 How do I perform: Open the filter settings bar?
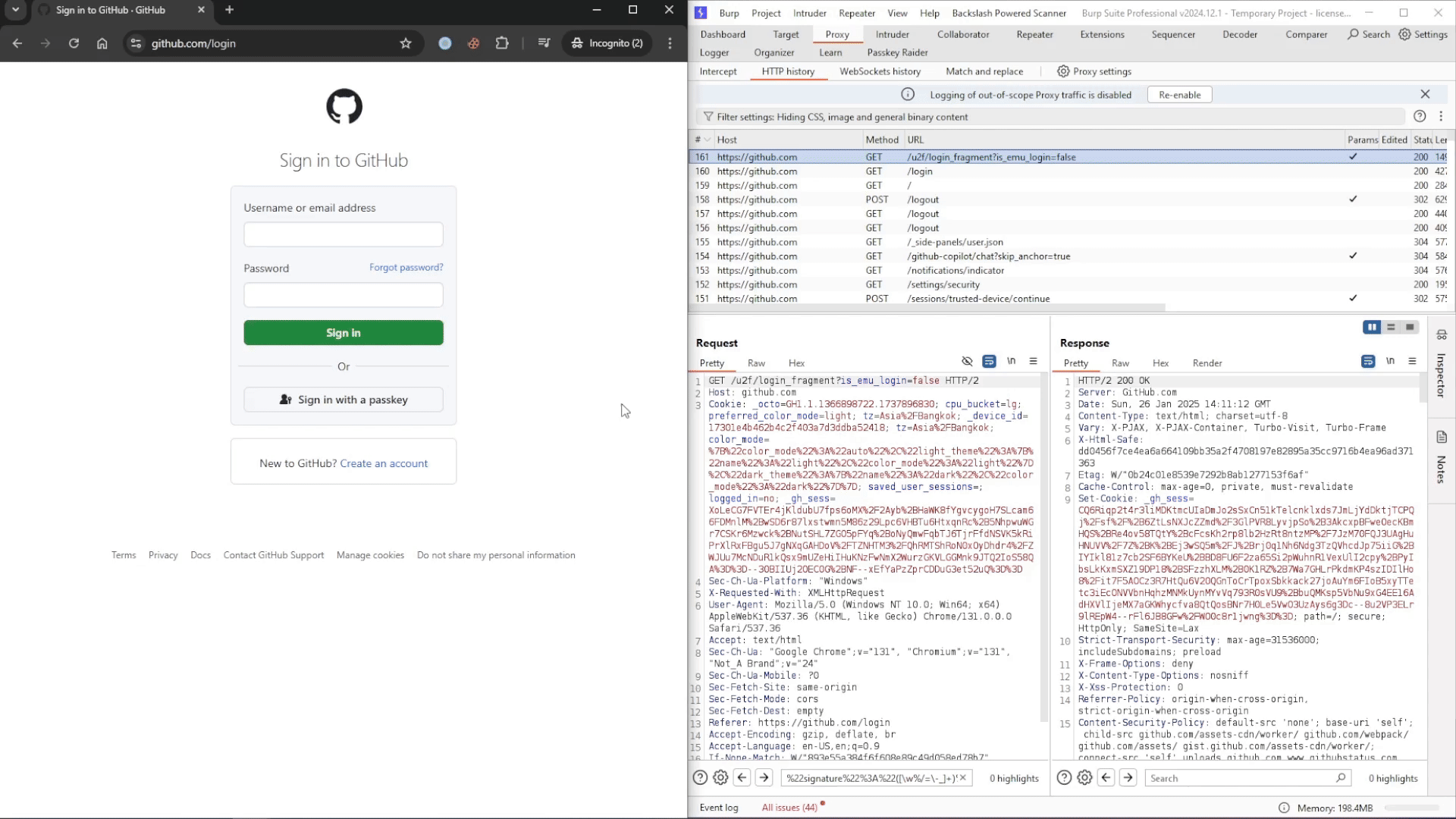(x=1050, y=117)
